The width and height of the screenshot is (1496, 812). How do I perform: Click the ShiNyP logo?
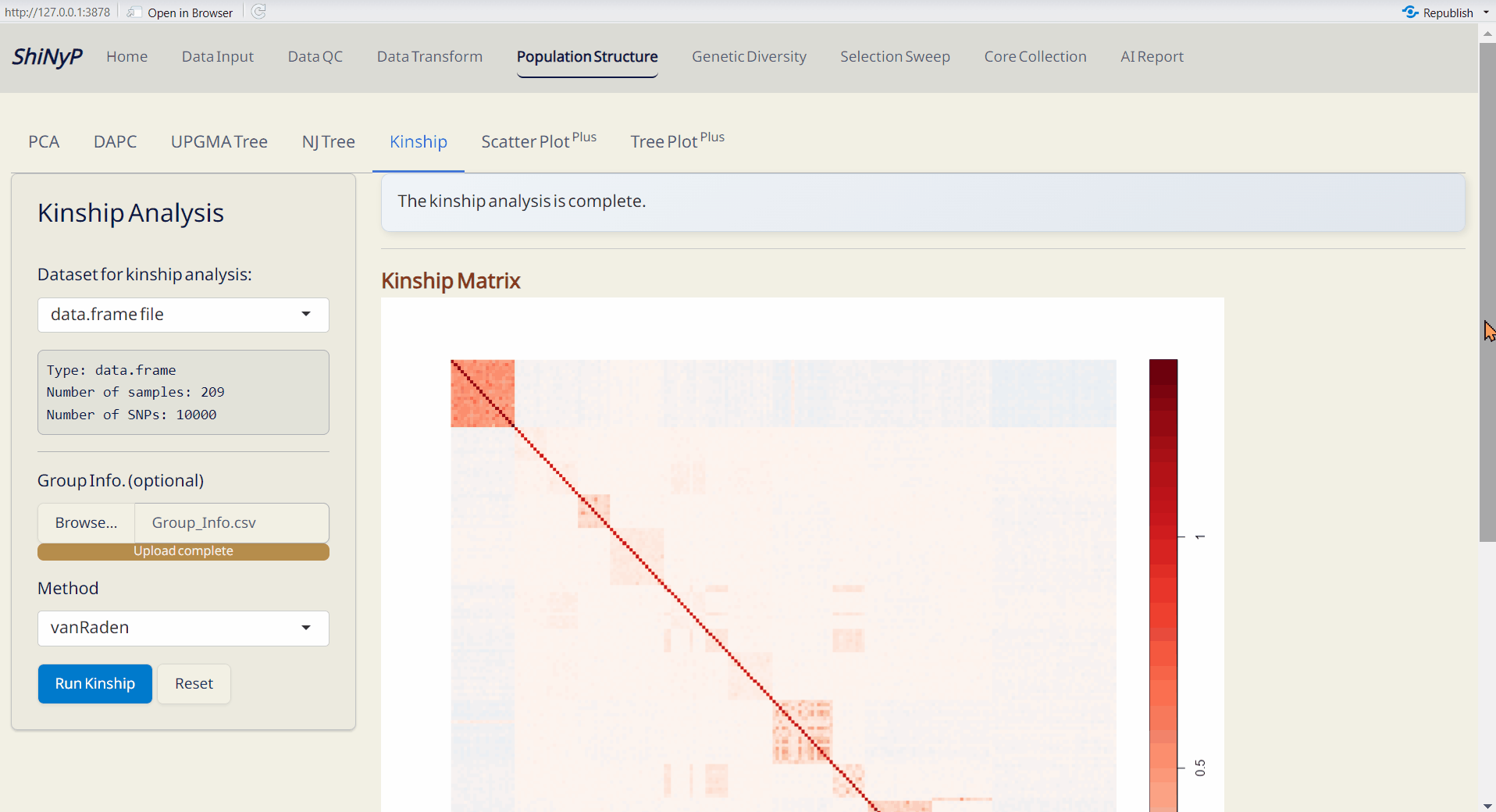point(47,57)
